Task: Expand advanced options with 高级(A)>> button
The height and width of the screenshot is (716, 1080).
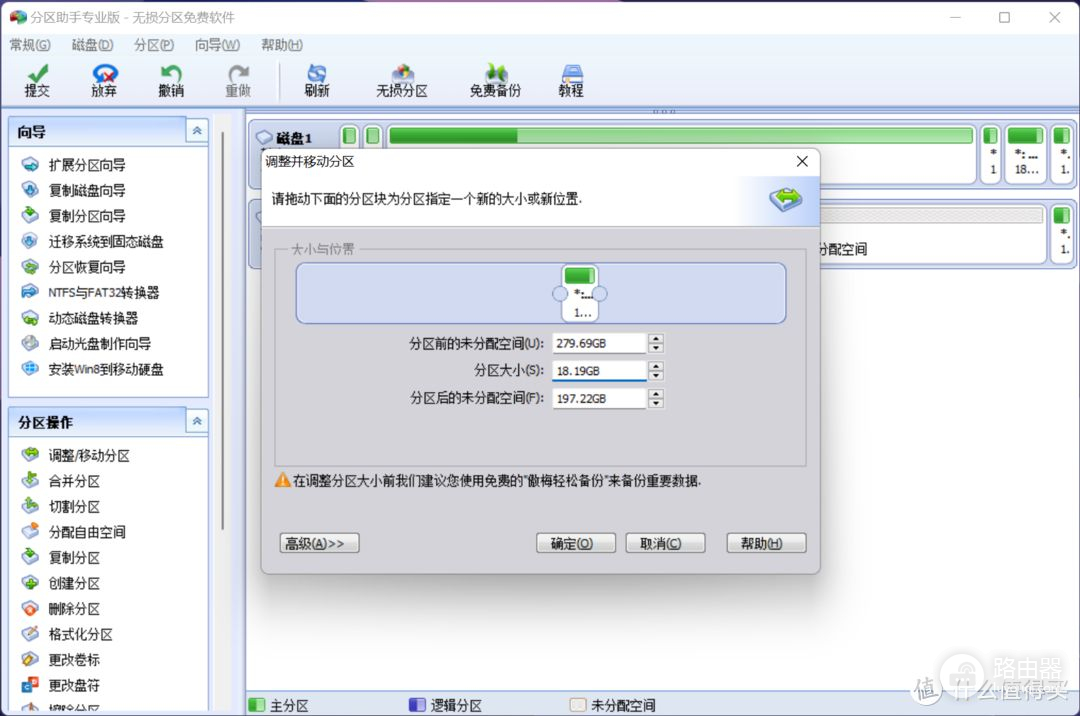Action: tap(319, 543)
